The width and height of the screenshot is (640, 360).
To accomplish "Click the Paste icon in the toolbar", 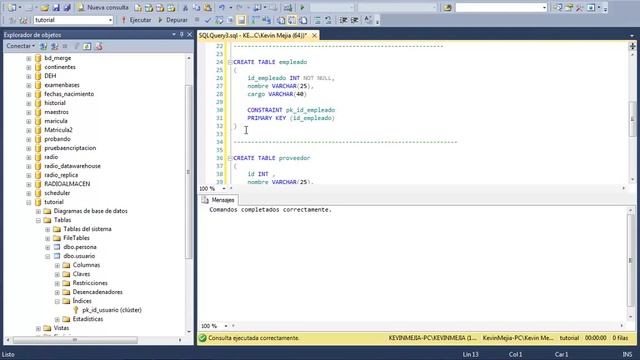I will 207,8.
